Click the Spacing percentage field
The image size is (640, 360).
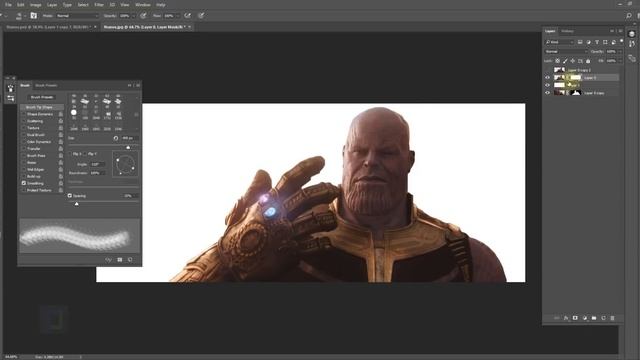(x=130, y=196)
